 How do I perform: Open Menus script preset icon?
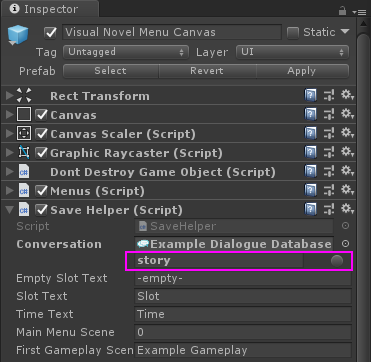[329, 191]
